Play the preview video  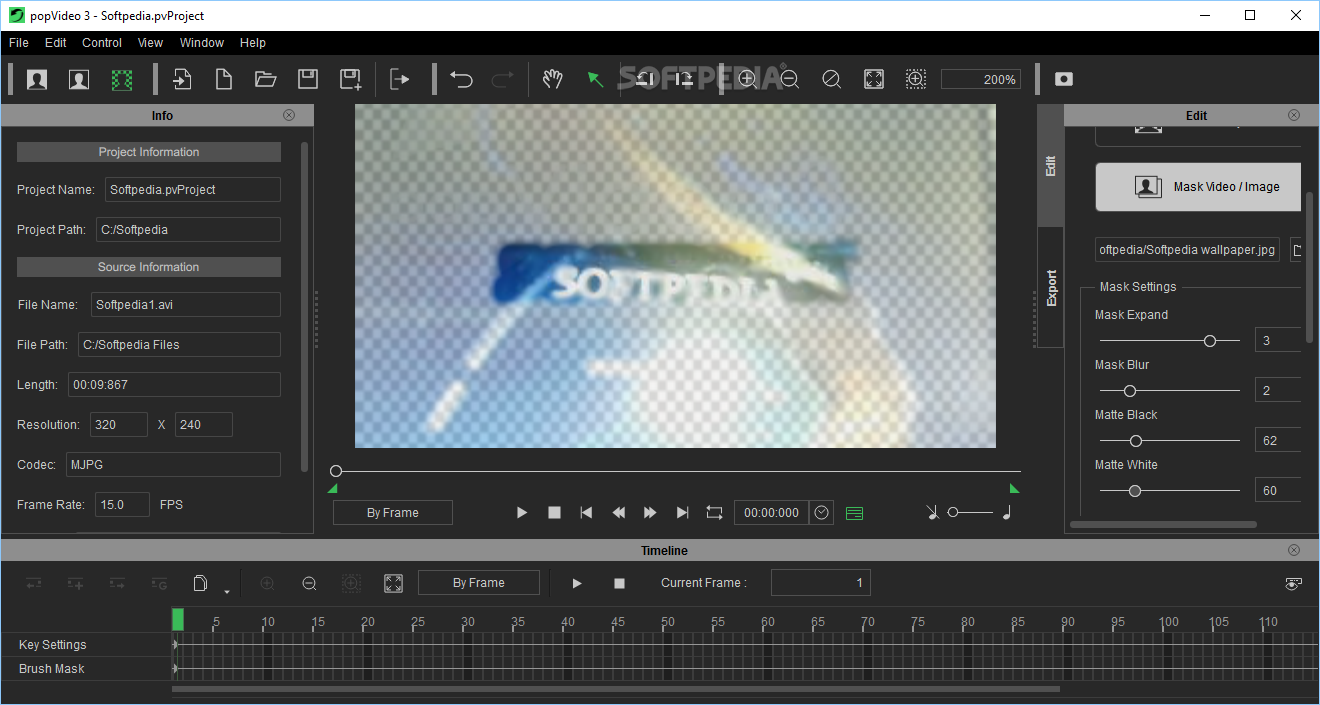click(521, 513)
